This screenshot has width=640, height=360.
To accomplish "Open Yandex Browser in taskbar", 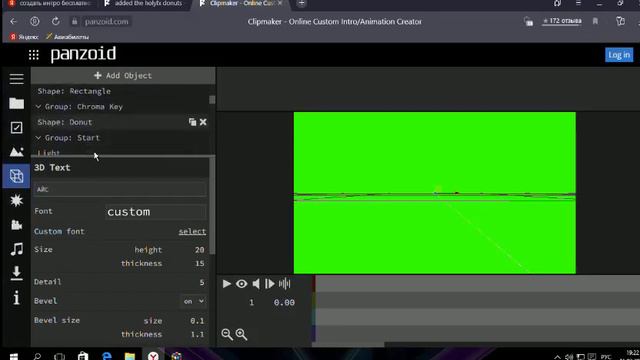I will click(153, 356).
